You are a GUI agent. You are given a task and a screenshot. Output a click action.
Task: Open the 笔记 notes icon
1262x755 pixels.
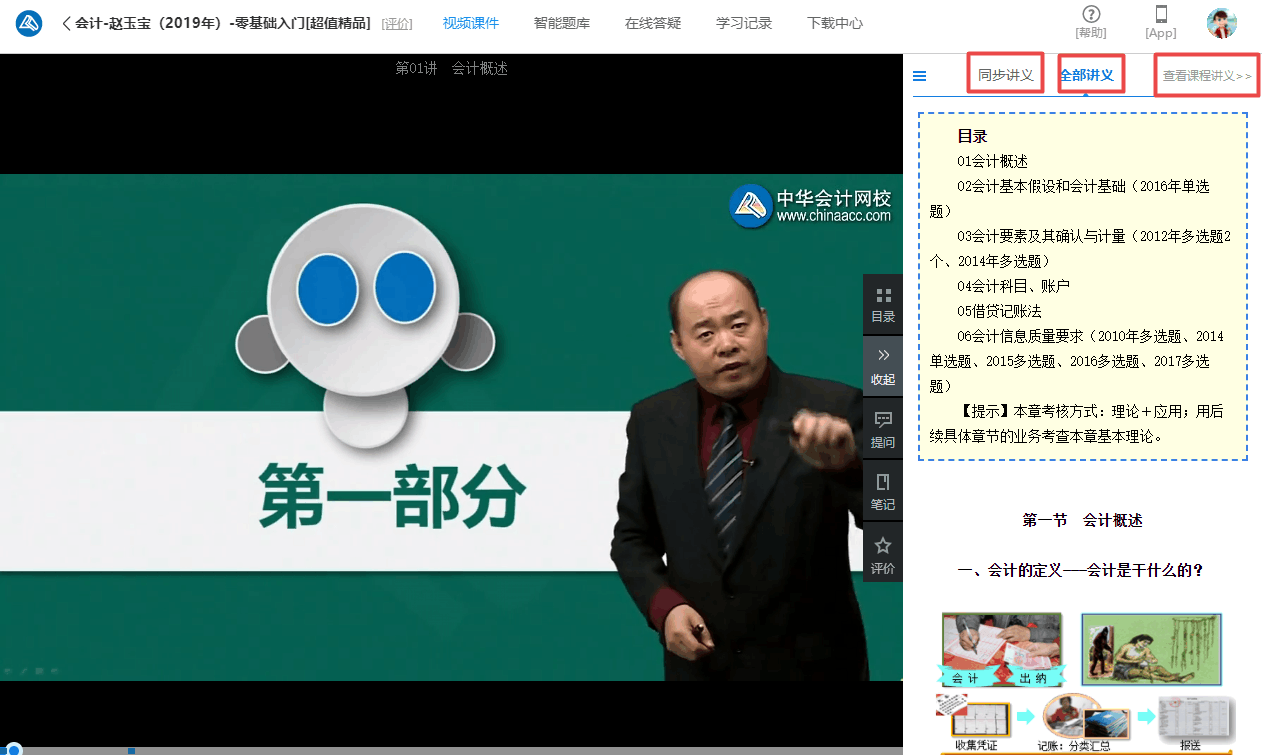882,492
